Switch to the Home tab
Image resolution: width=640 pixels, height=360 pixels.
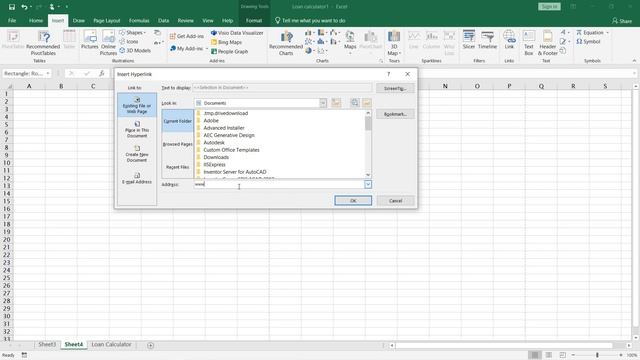[36, 20]
